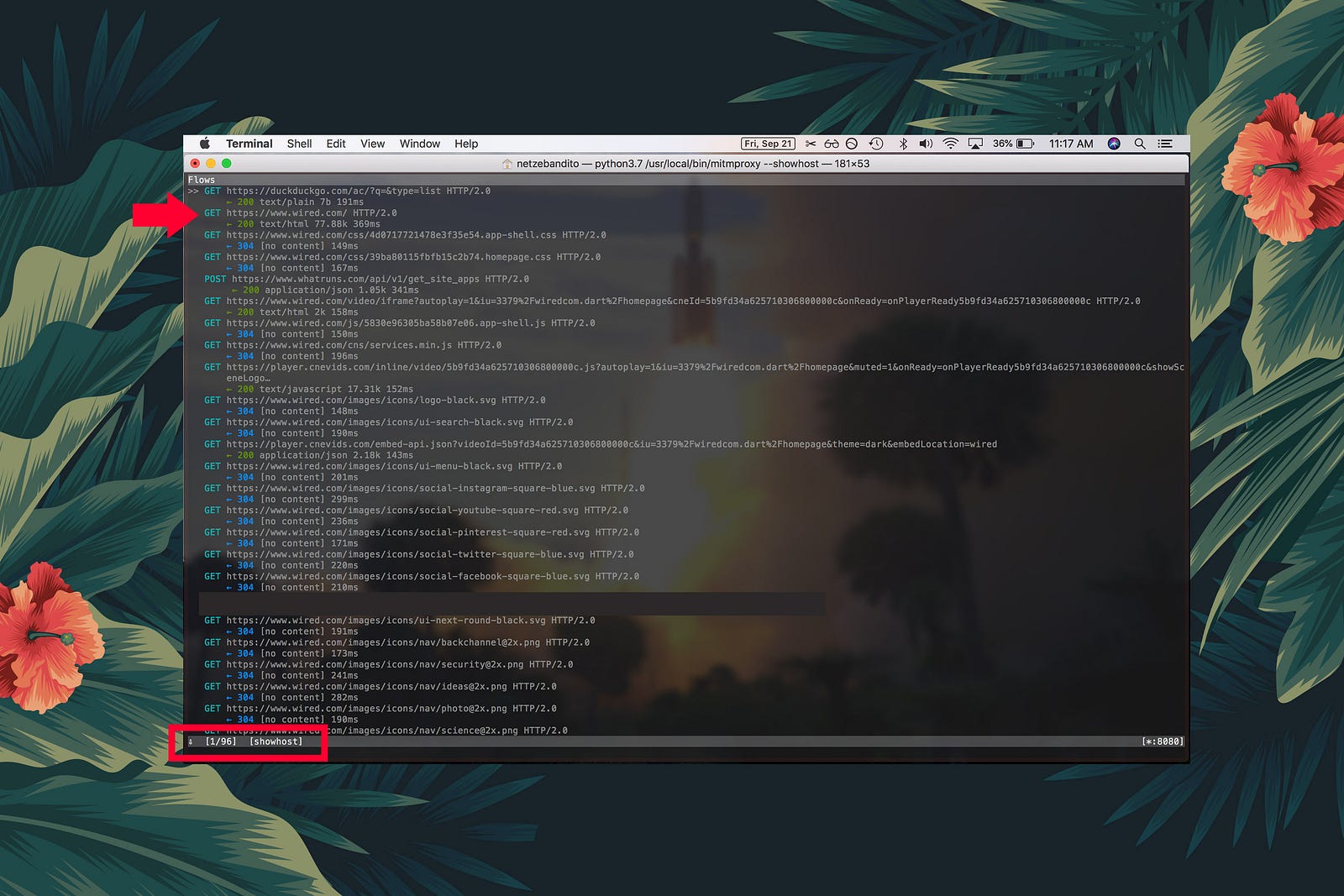Select the nav/science@2x.png flow
The height and width of the screenshot is (896, 1344).
click(x=386, y=731)
